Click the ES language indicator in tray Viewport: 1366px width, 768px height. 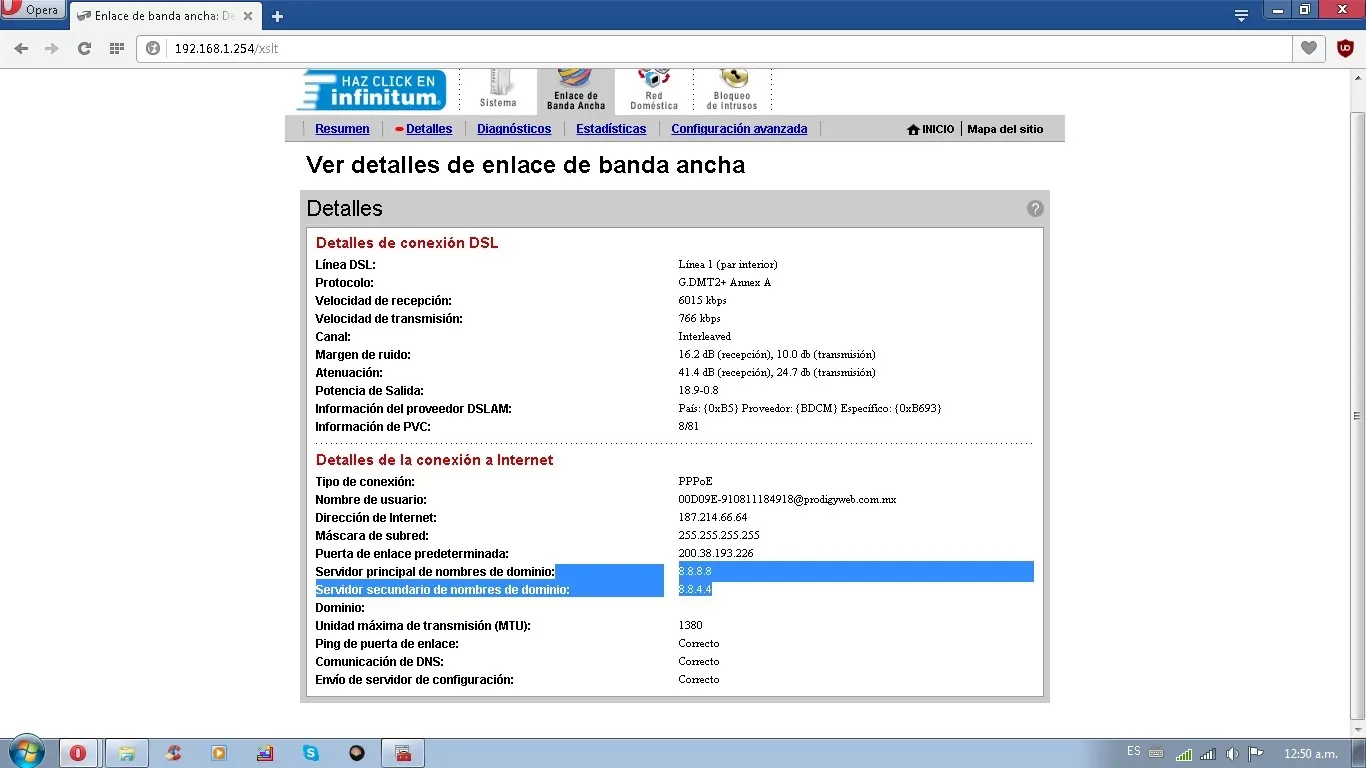point(1133,751)
